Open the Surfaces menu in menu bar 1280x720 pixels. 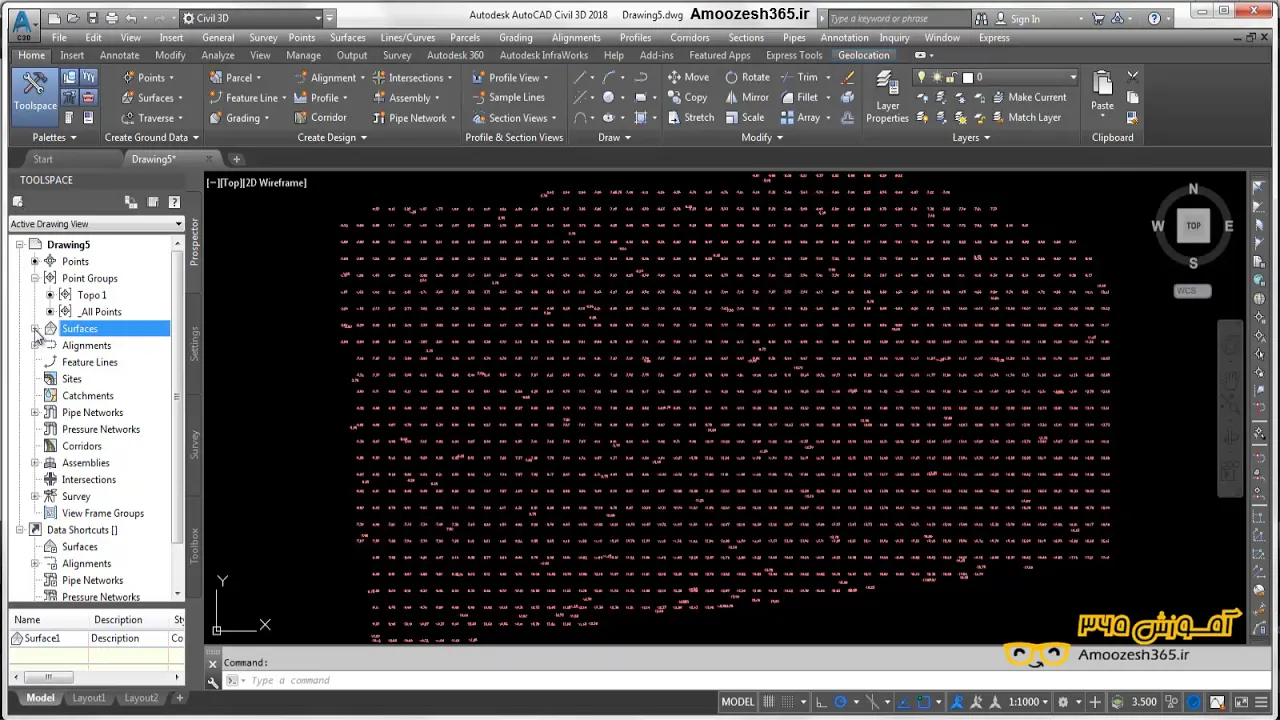[x=347, y=38]
